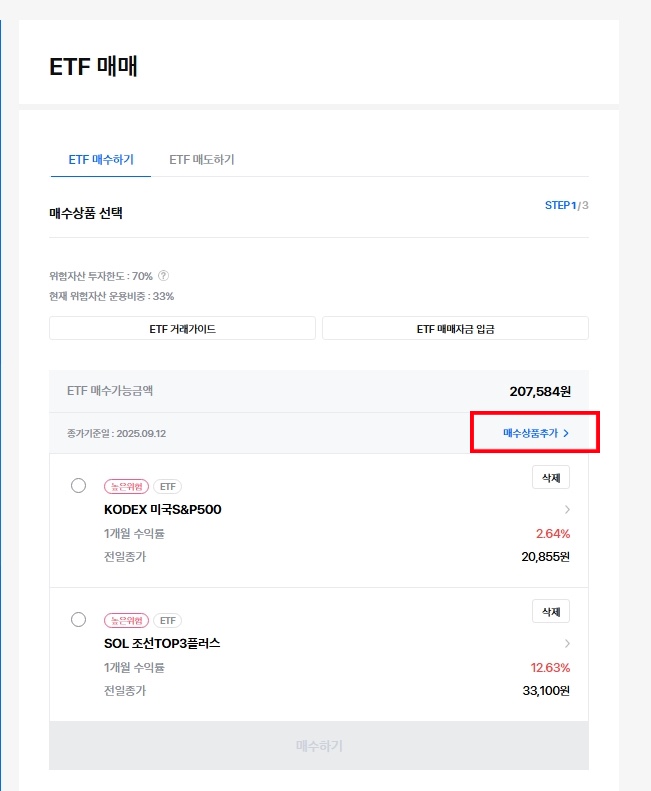Screen dimensions: 651x791
Task: Open the ETF 거래가이드 button
Action: (182, 328)
